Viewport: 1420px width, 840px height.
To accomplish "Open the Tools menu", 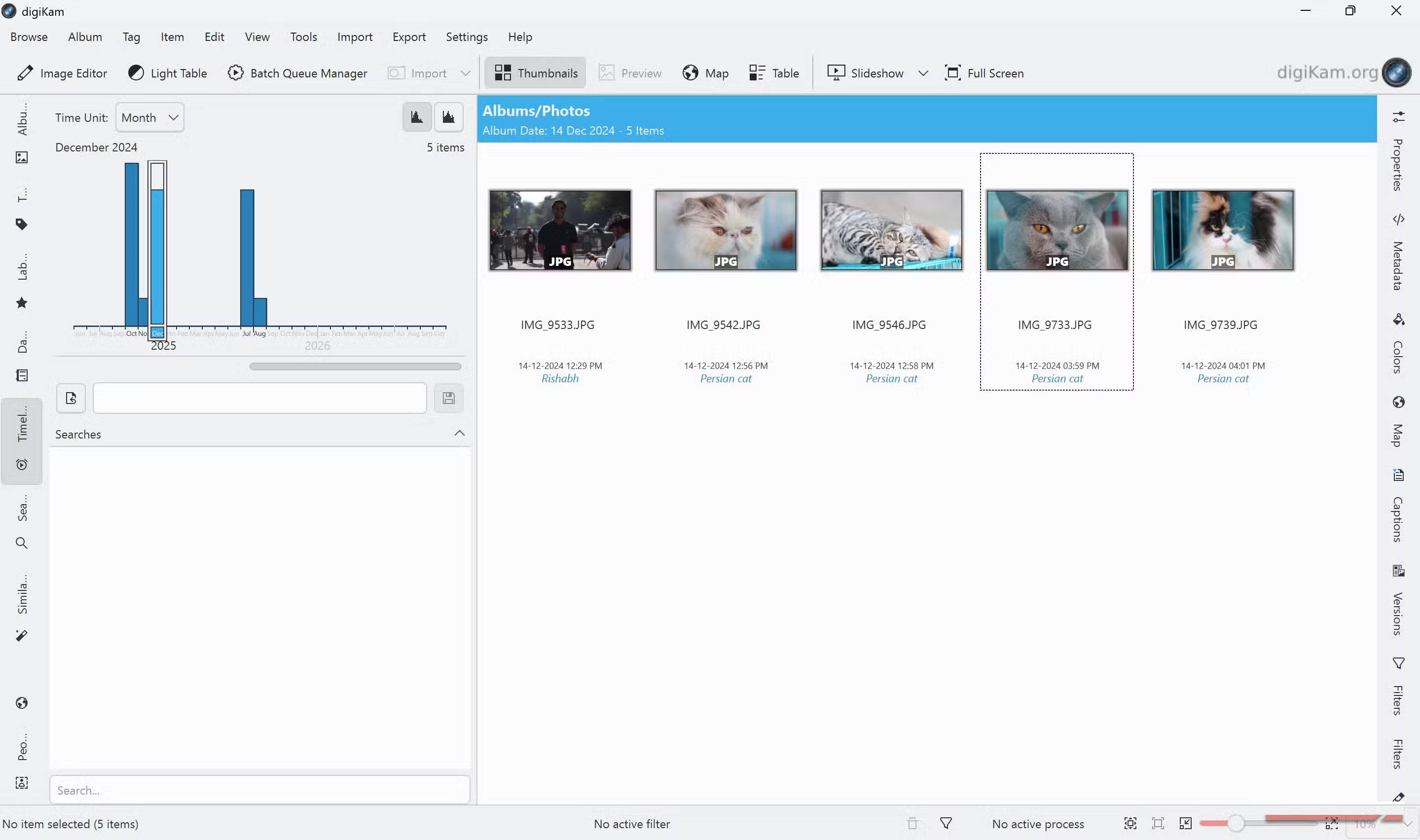I will [303, 37].
